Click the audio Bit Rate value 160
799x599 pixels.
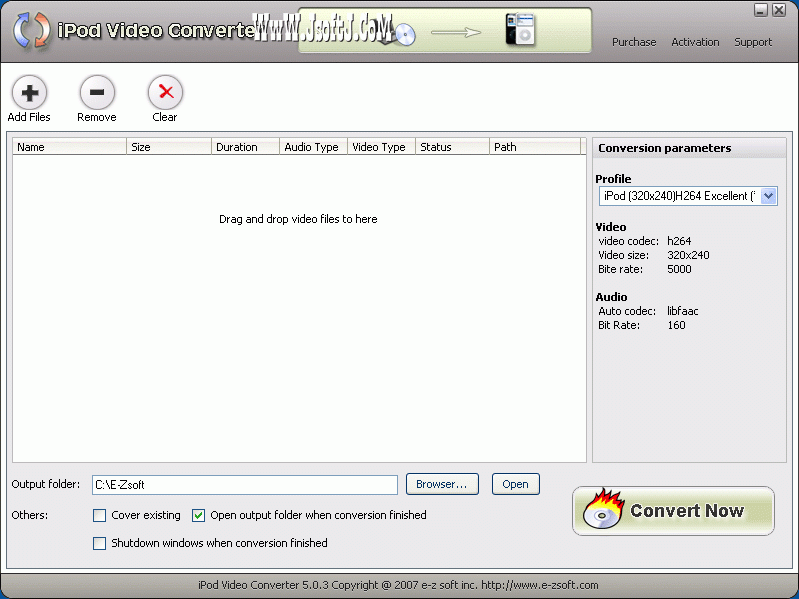pos(676,325)
